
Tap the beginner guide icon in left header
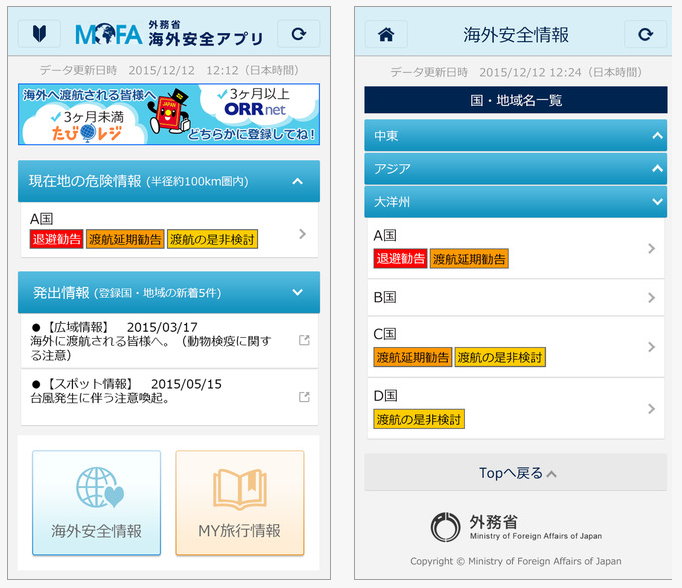coord(39,35)
